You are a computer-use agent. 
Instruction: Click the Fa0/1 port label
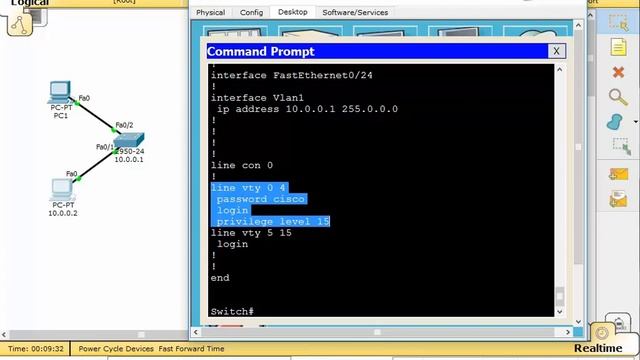coord(105,147)
